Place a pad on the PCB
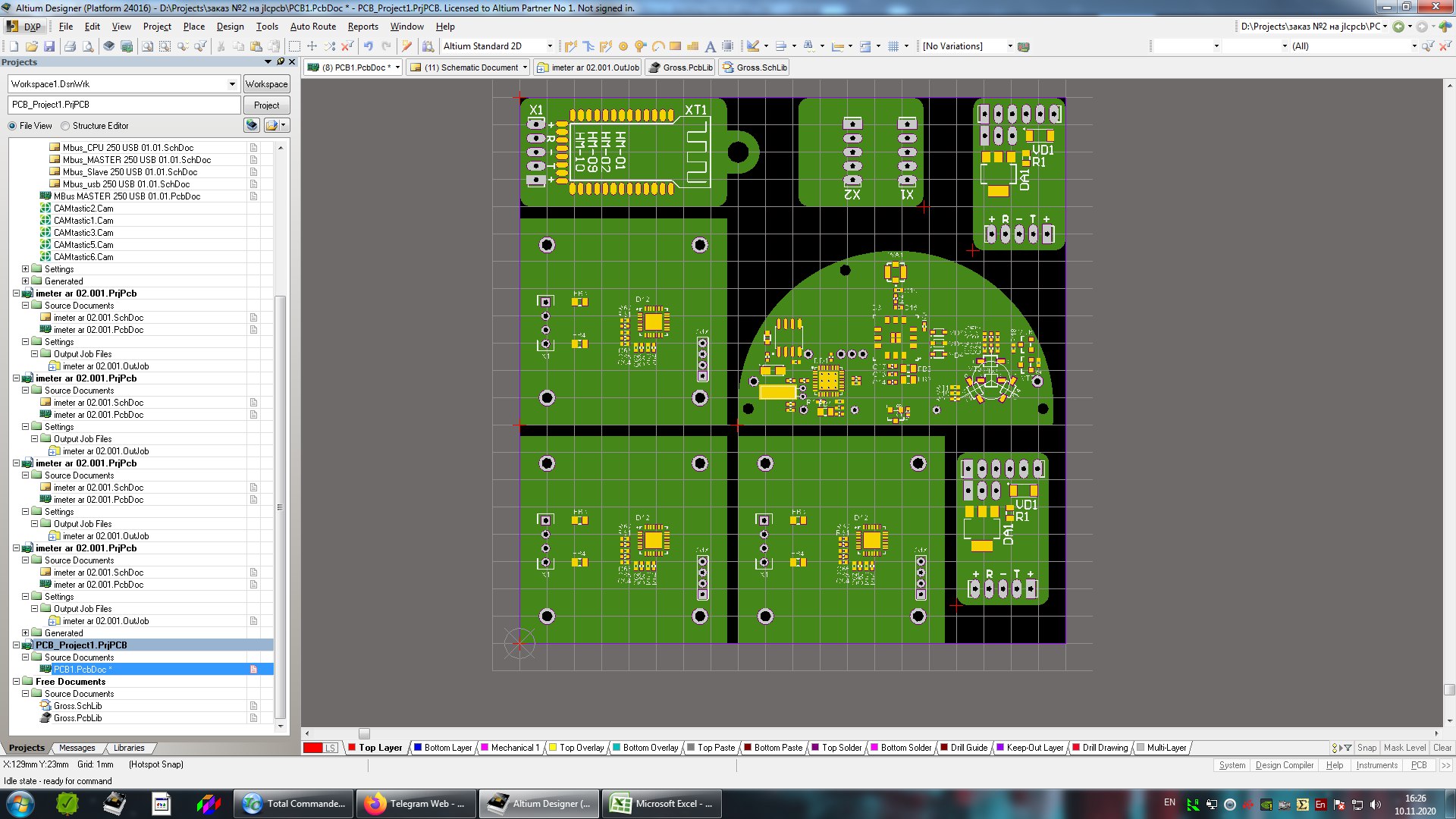1456x819 pixels. pyautogui.click(x=623, y=46)
